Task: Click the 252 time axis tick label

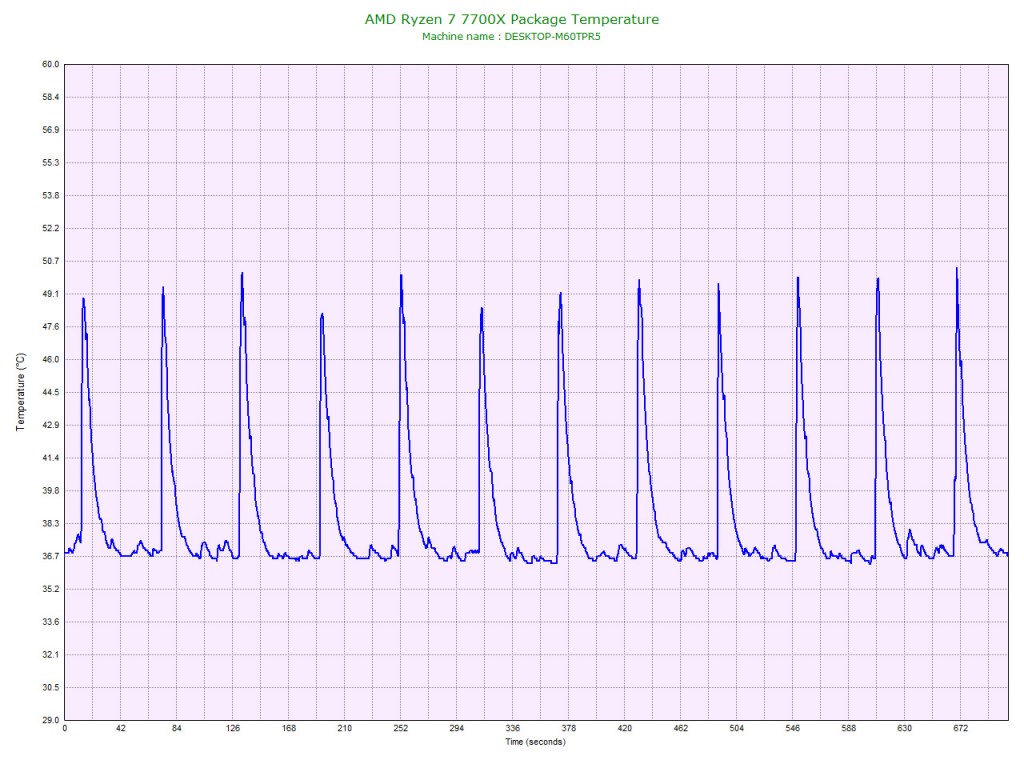Action: (x=401, y=729)
